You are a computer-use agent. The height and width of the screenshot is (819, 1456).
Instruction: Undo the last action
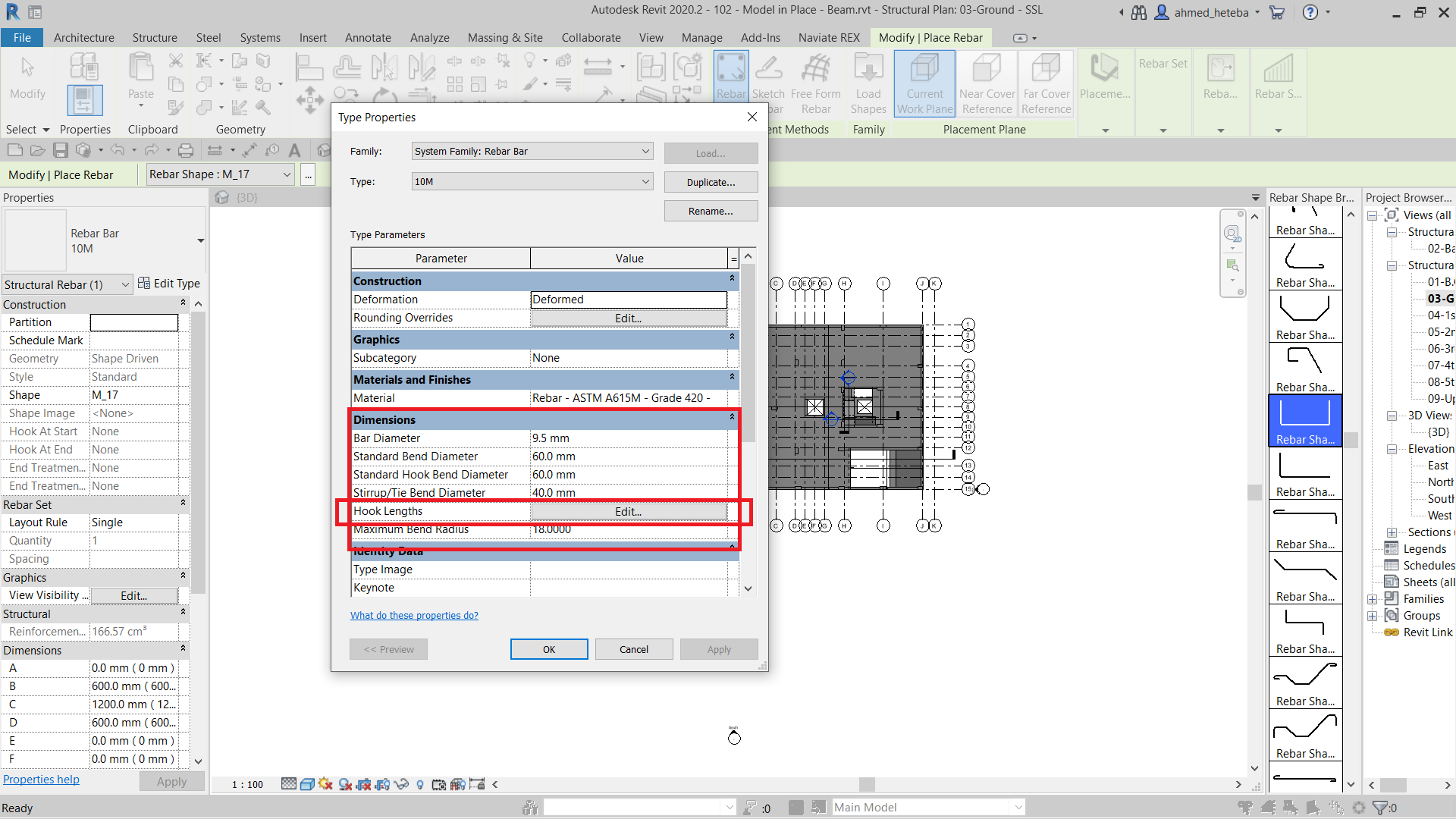tap(118, 149)
